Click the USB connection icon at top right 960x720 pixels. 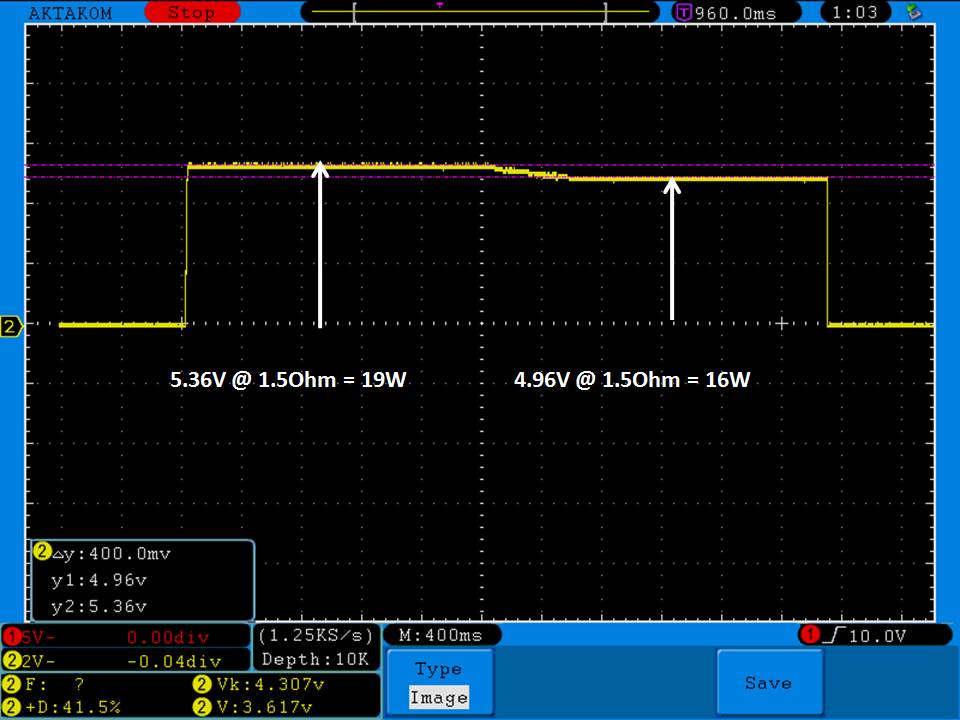(x=913, y=12)
